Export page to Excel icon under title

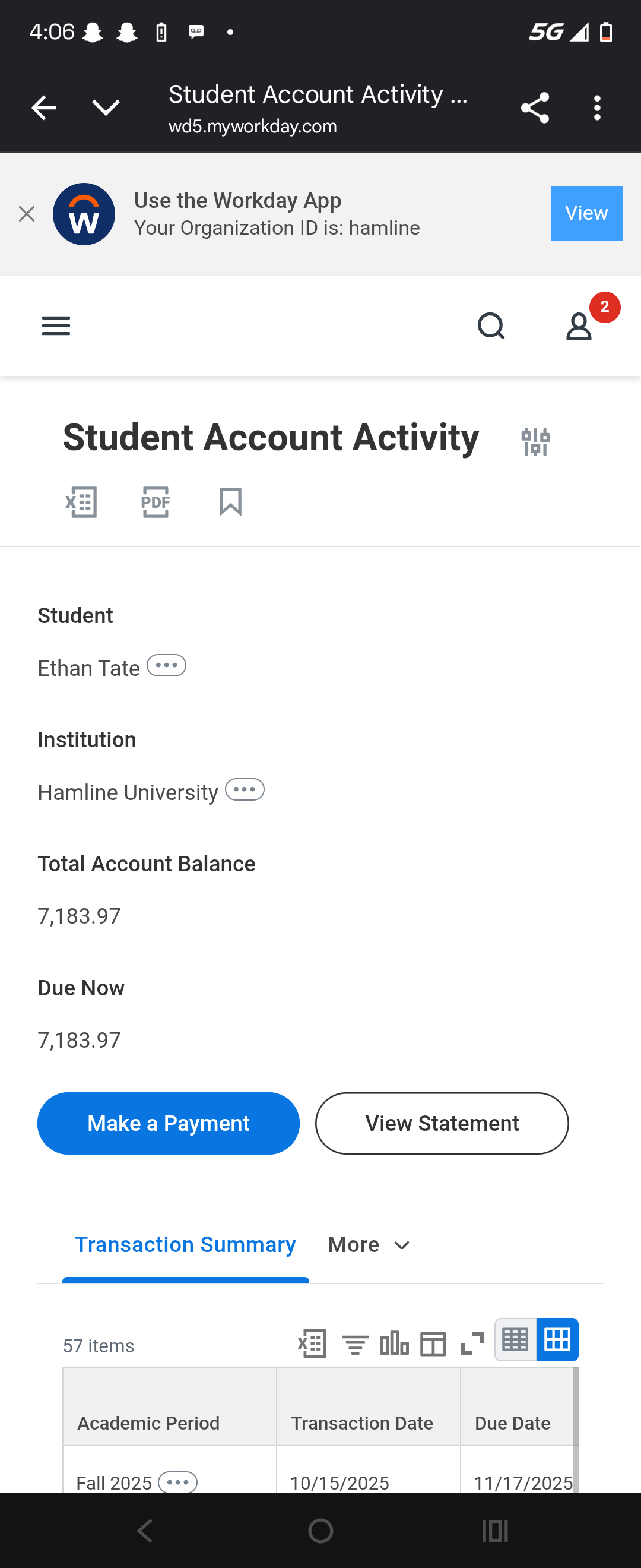point(81,502)
